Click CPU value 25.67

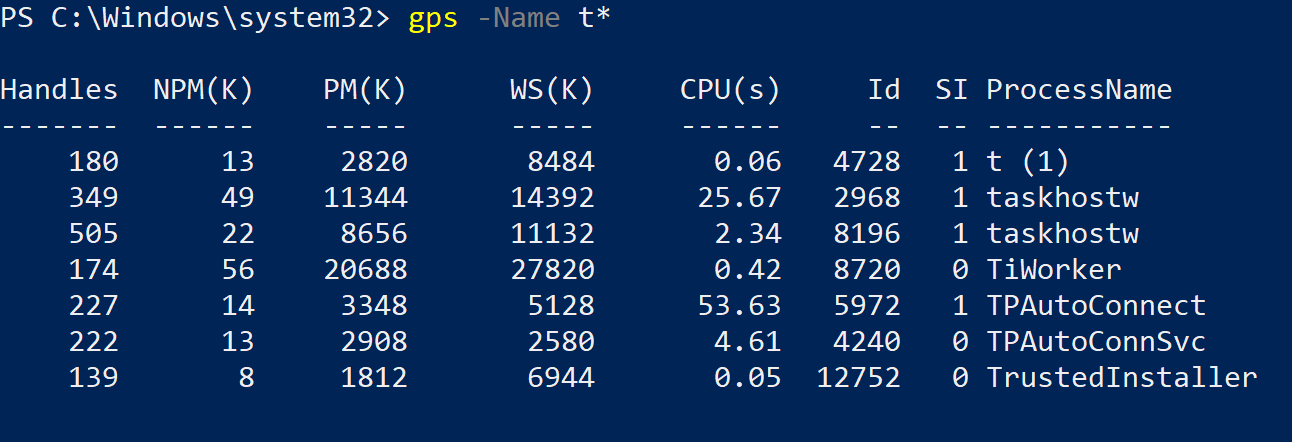click(739, 198)
